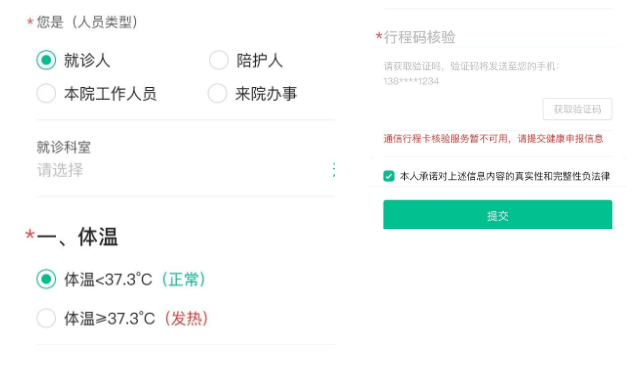Click the 获取验证码 button
644x365 pixels.
coord(577,109)
